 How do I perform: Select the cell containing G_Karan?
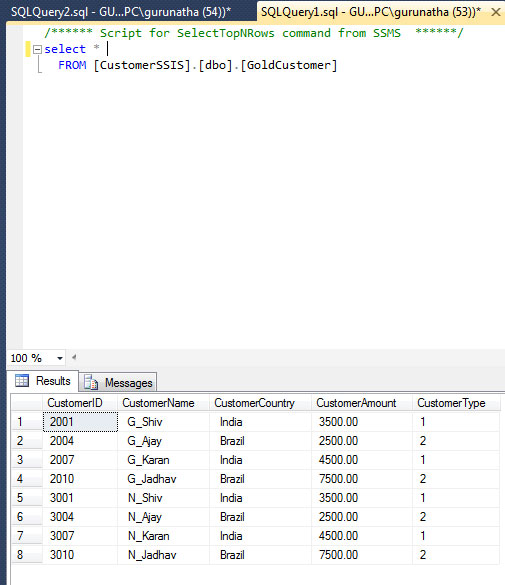click(163, 460)
